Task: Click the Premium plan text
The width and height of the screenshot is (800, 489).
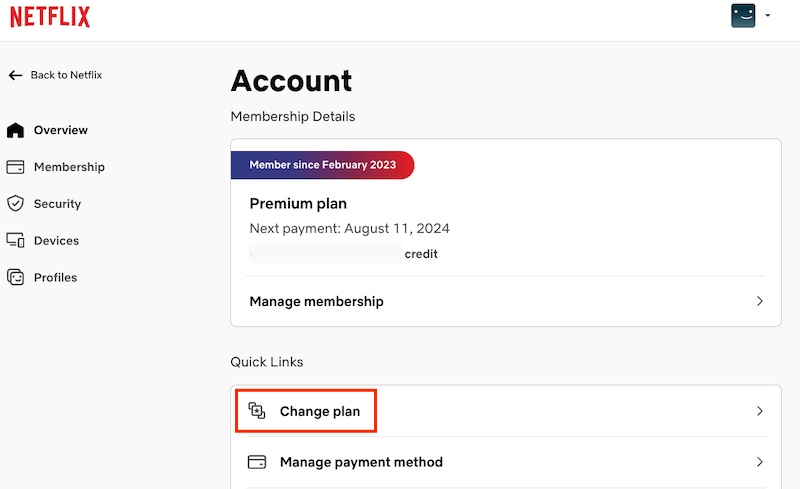Action: click(298, 204)
